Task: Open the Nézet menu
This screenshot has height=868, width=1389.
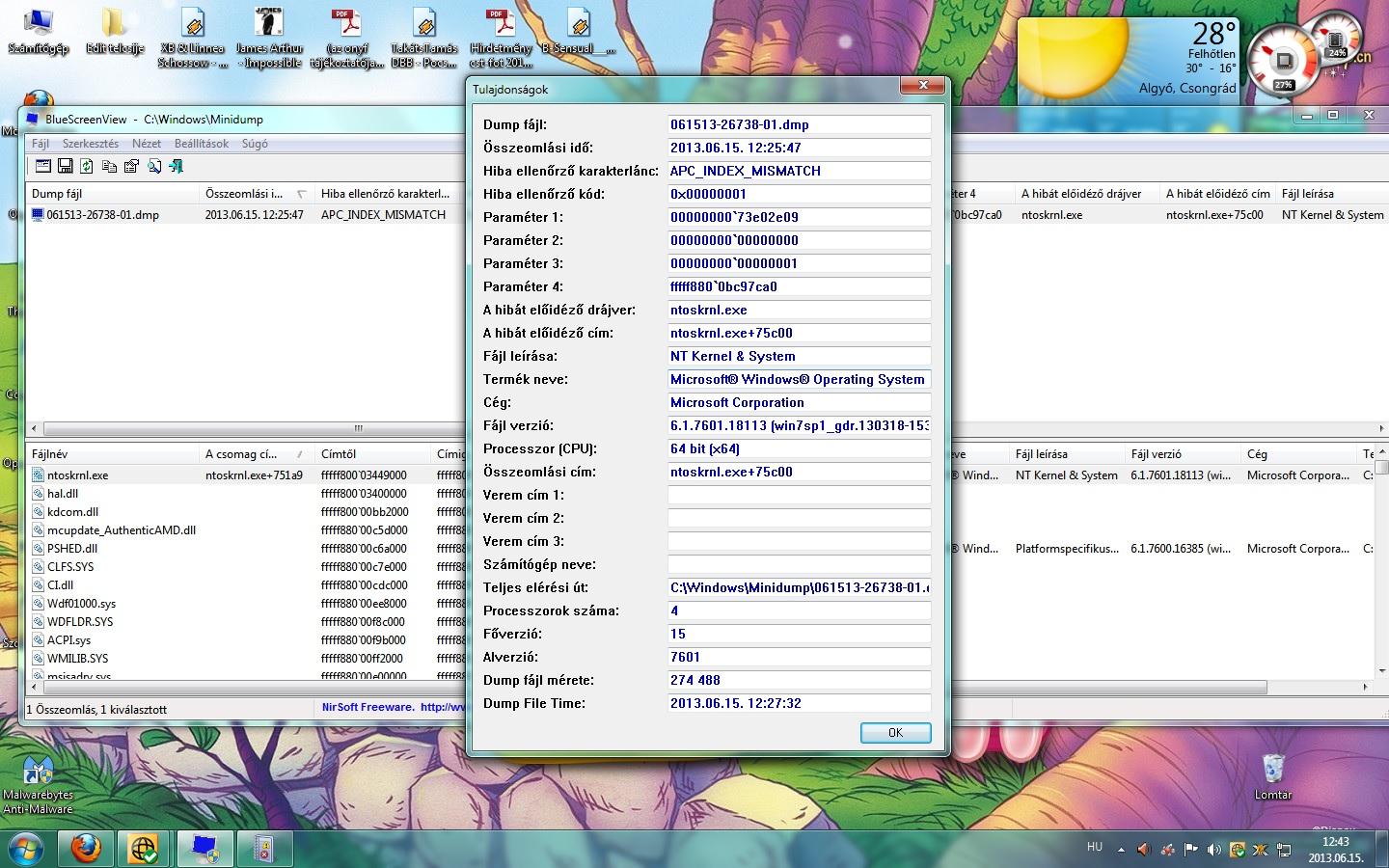Action: tap(147, 143)
